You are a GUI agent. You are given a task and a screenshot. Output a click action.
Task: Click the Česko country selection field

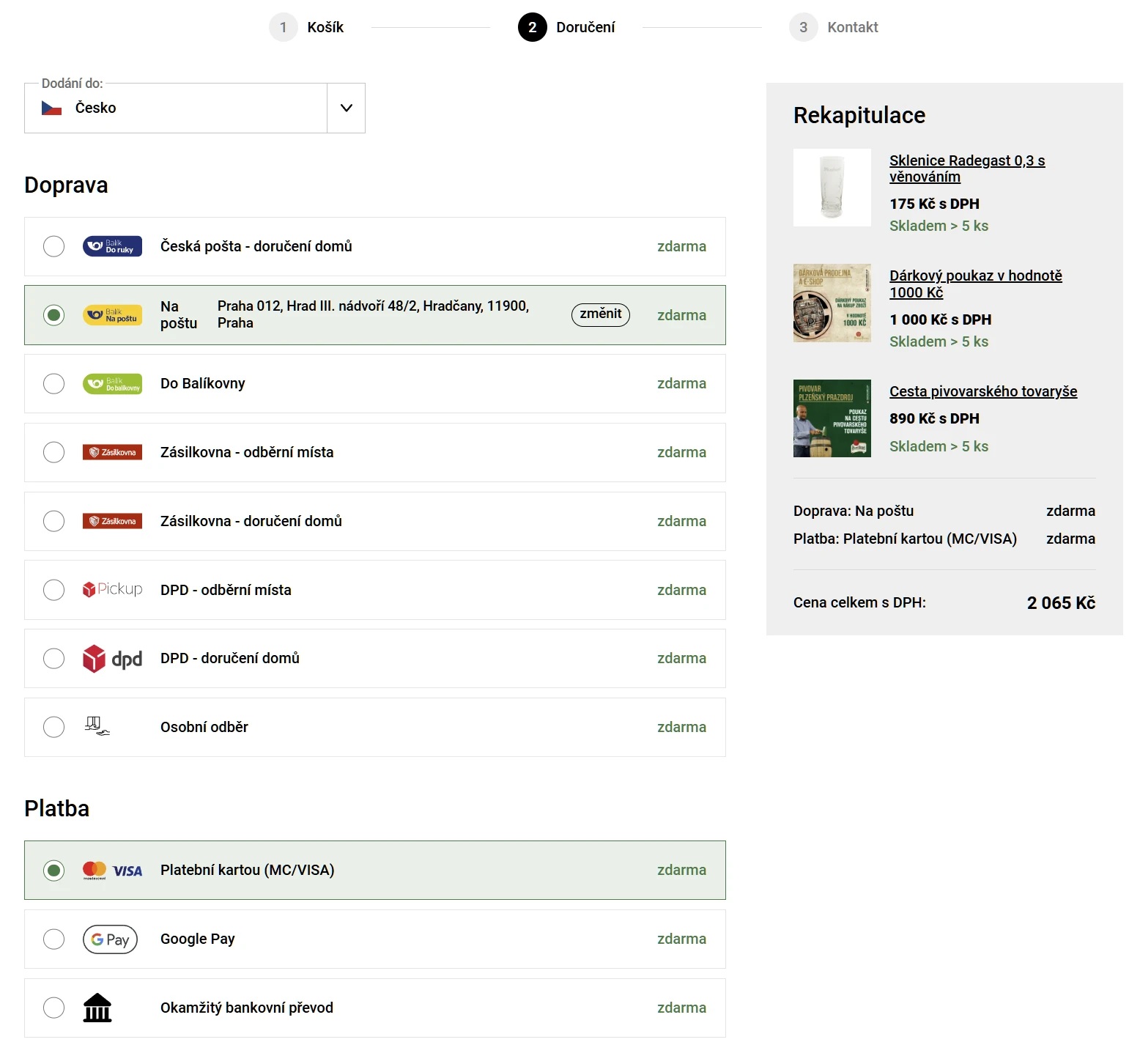(x=176, y=108)
